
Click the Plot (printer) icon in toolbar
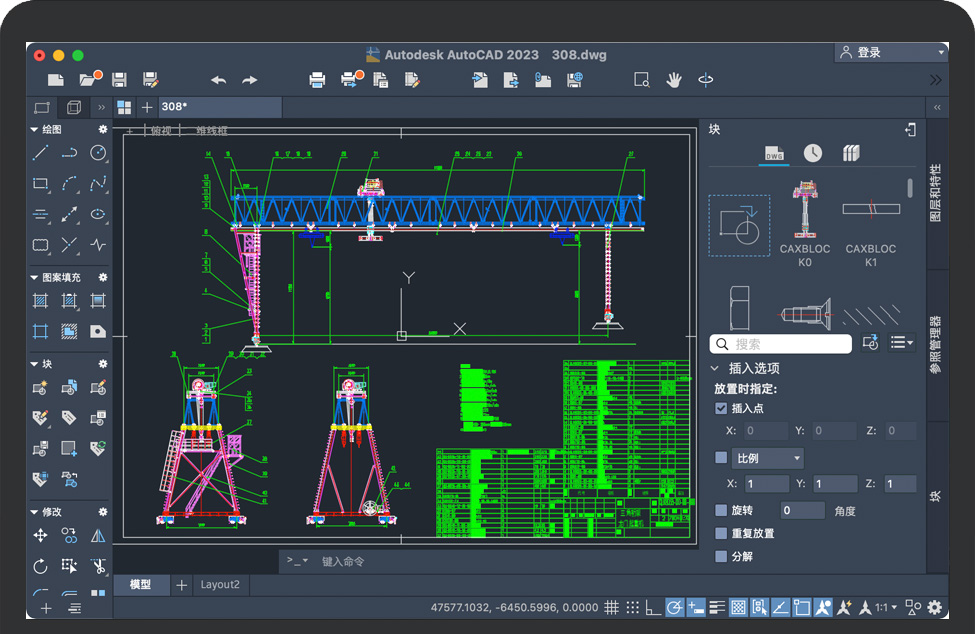(x=317, y=80)
